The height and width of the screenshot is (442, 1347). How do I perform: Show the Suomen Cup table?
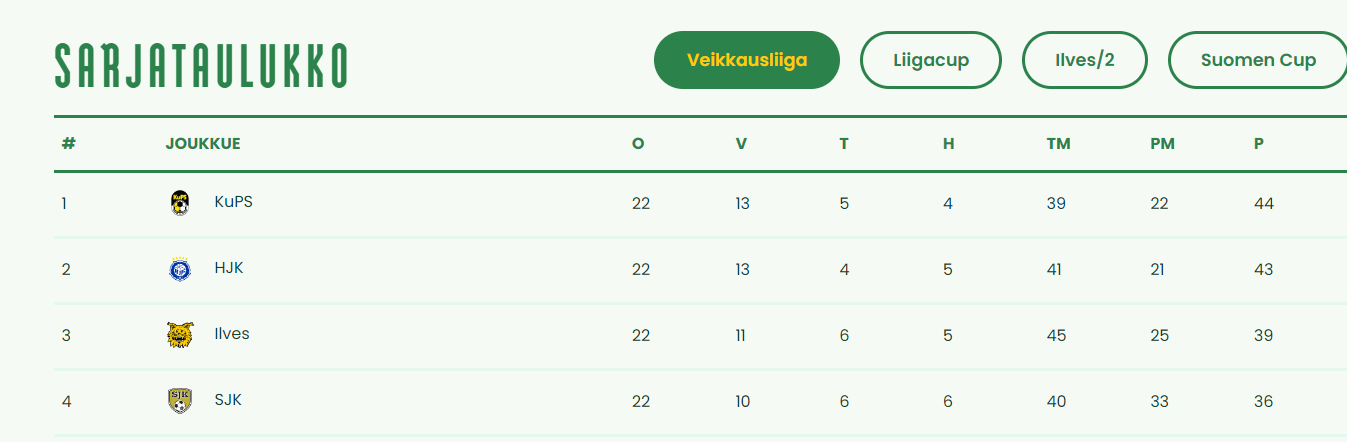(1258, 60)
